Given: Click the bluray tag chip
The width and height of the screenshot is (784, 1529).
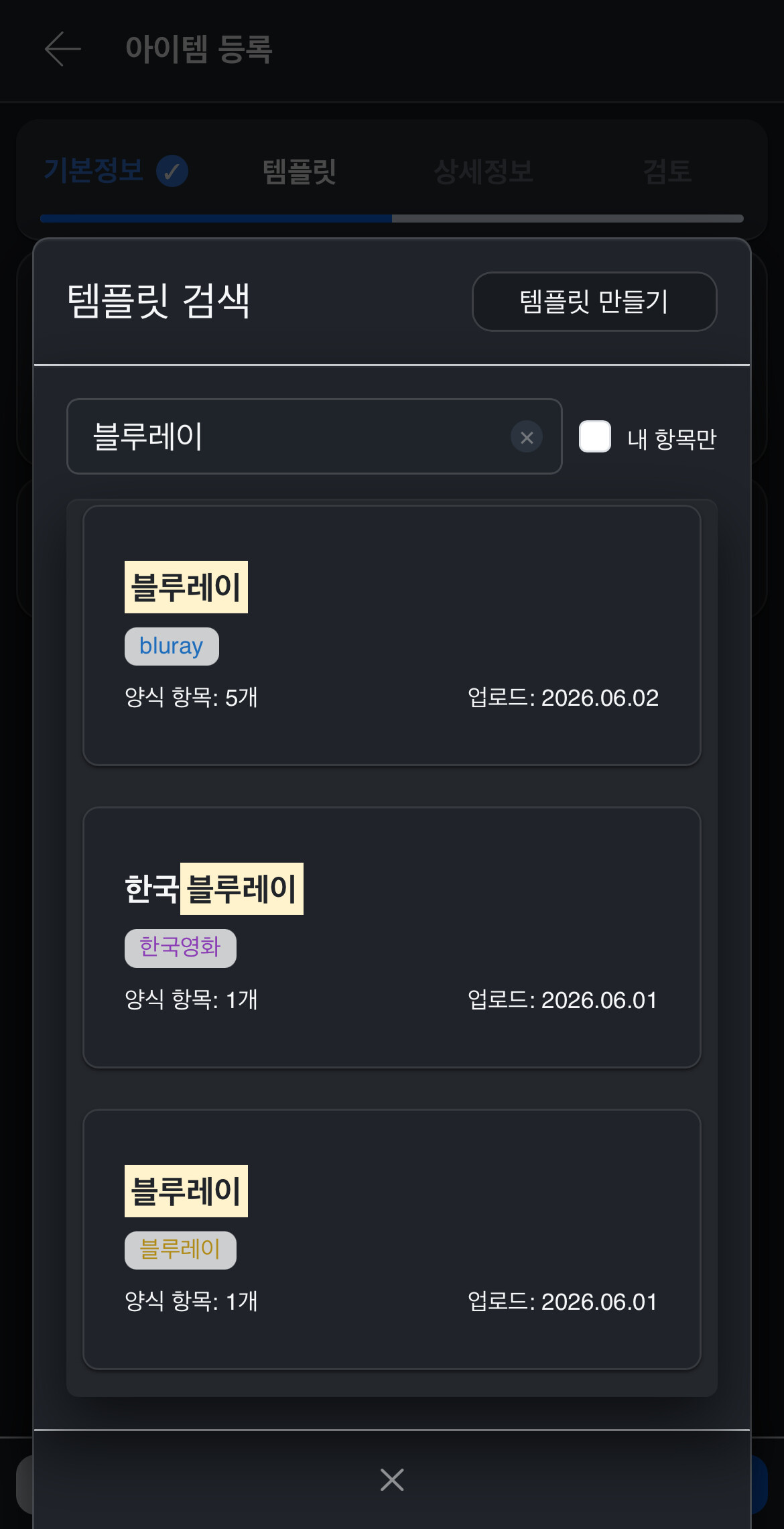Looking at the screenshot, I should pyautogui.click(x=172, y=646).
